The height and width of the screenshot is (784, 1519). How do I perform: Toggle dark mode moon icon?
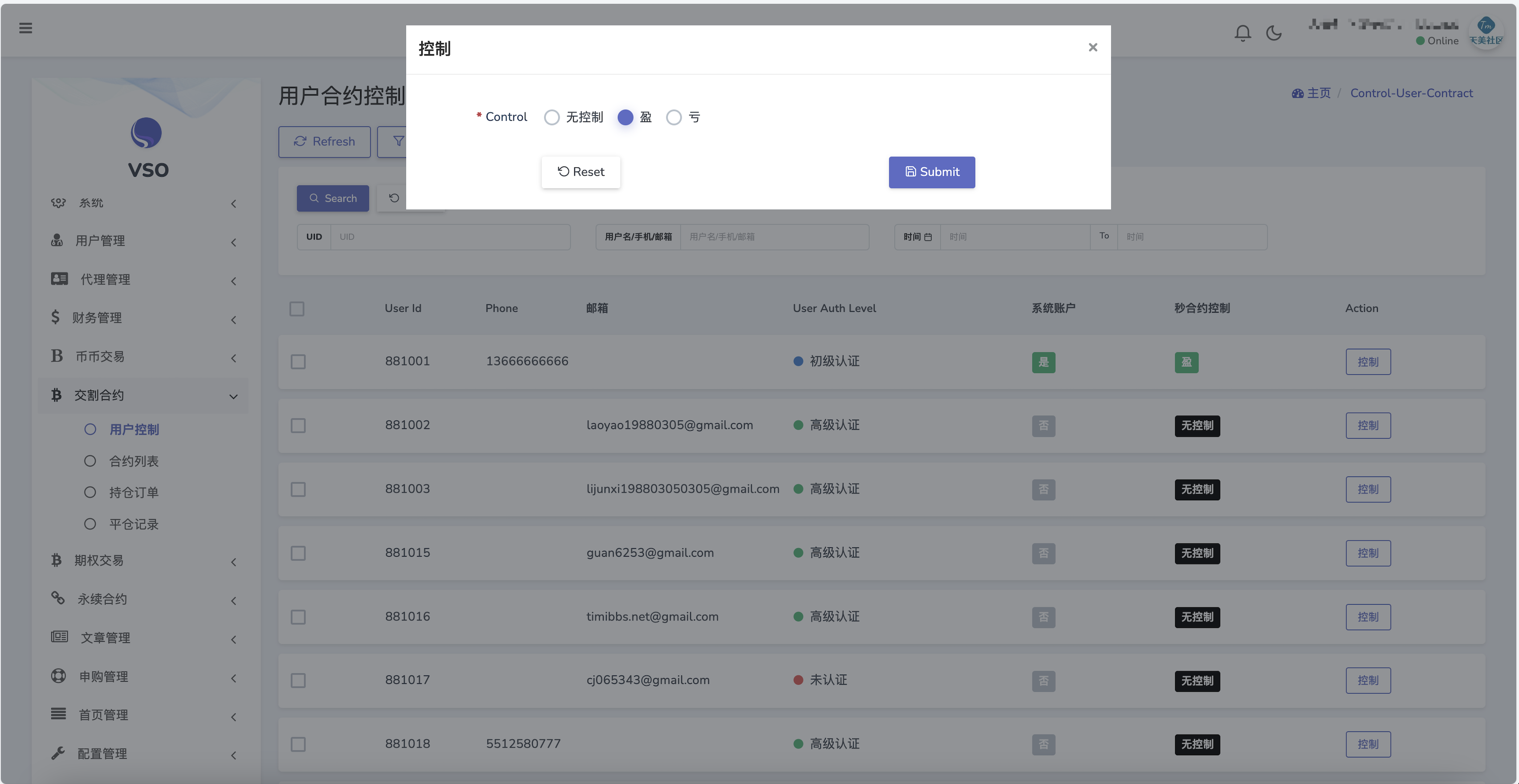(x=1274, y=33)
